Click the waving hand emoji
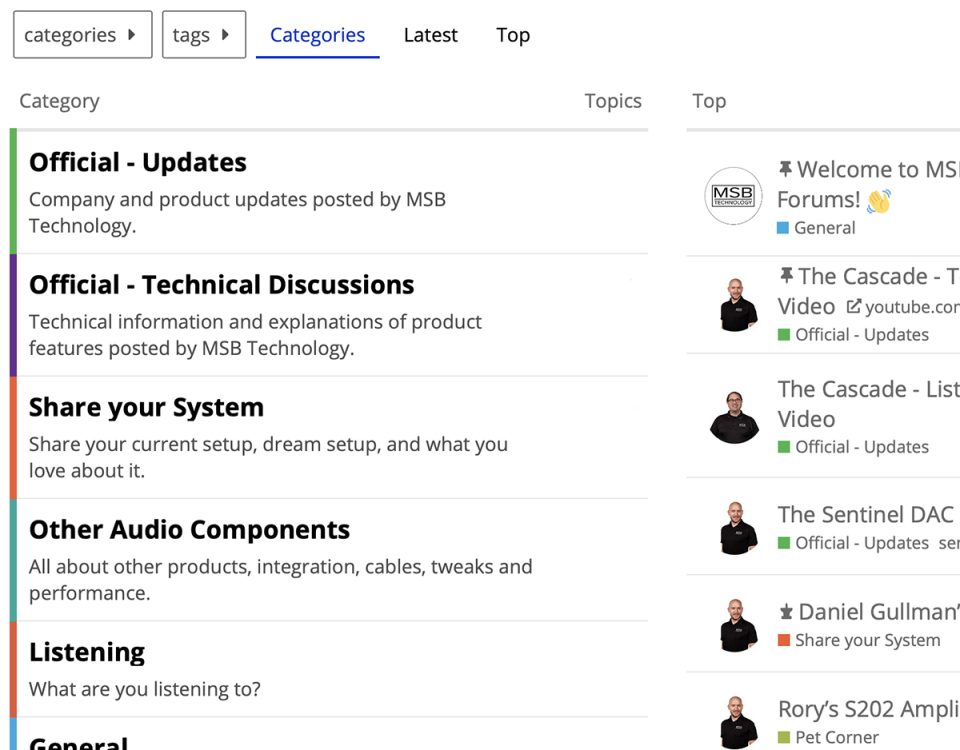Screen dimensions: 960x750 pos(879,200)
